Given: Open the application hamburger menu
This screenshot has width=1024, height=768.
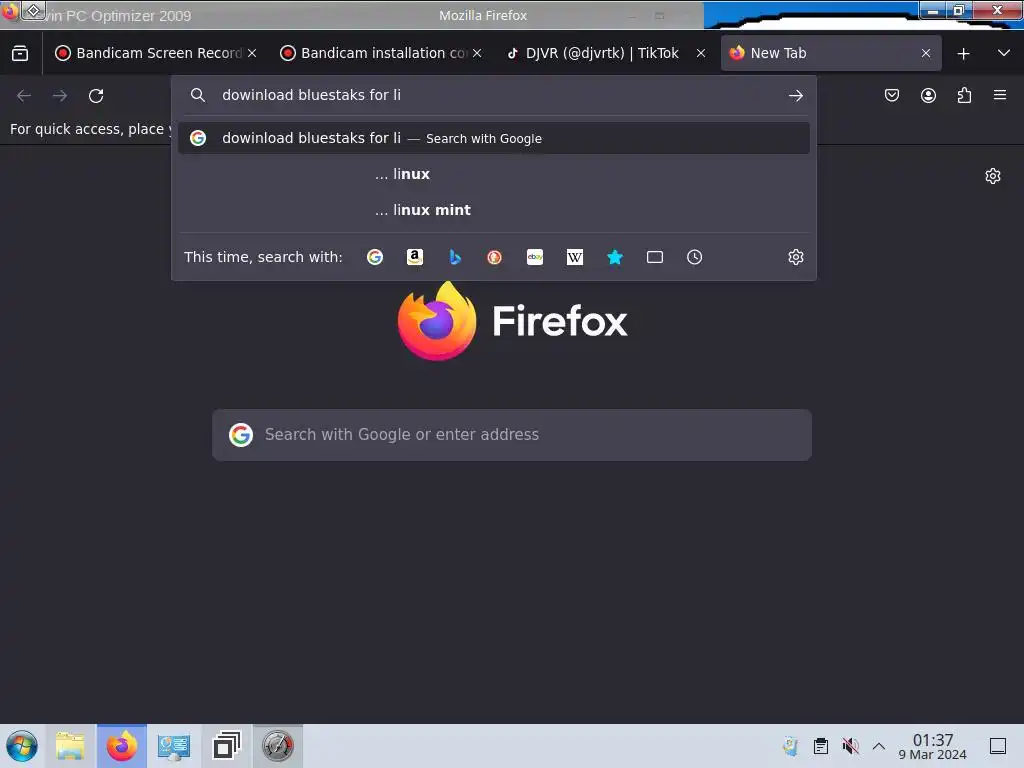Looking at the screenshot, I should (x=1000, y=95).
